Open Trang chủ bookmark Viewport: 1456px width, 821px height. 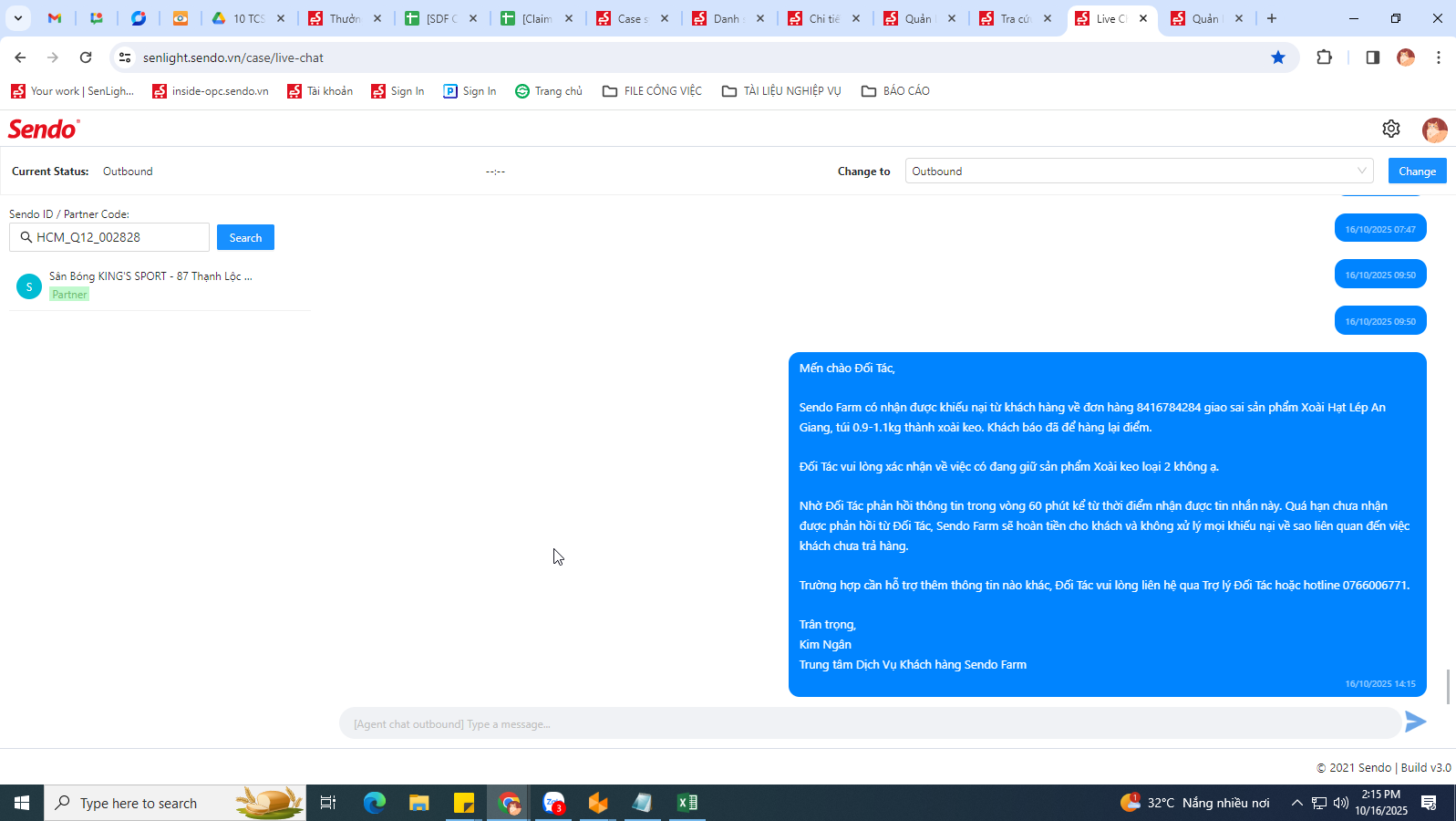click(x=549, y=90)
